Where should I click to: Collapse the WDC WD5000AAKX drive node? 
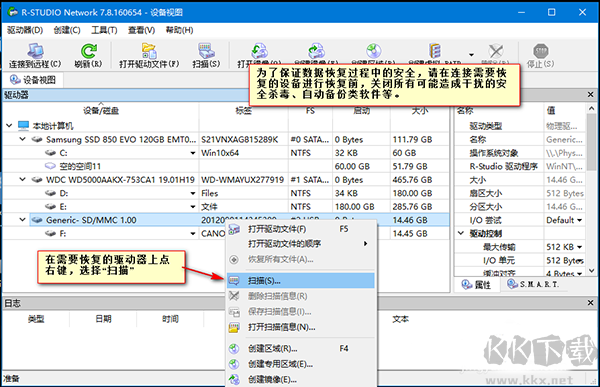[23, 179]
